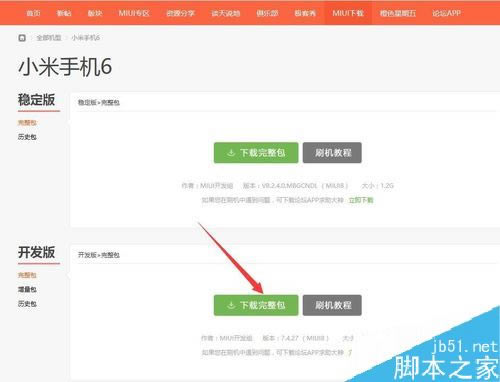The image size is (500, 382).
Task: Click the 稳定版>完整包 panel header text
Action: pyautogui.click(x=99, y=102)
